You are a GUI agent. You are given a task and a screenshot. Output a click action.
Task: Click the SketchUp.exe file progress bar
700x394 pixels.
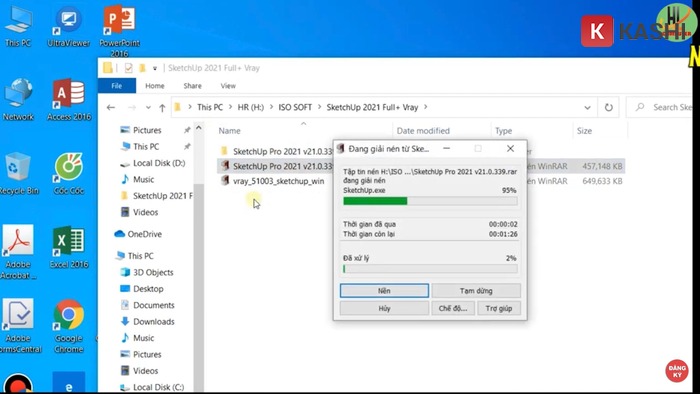click(x=430, y=201)
